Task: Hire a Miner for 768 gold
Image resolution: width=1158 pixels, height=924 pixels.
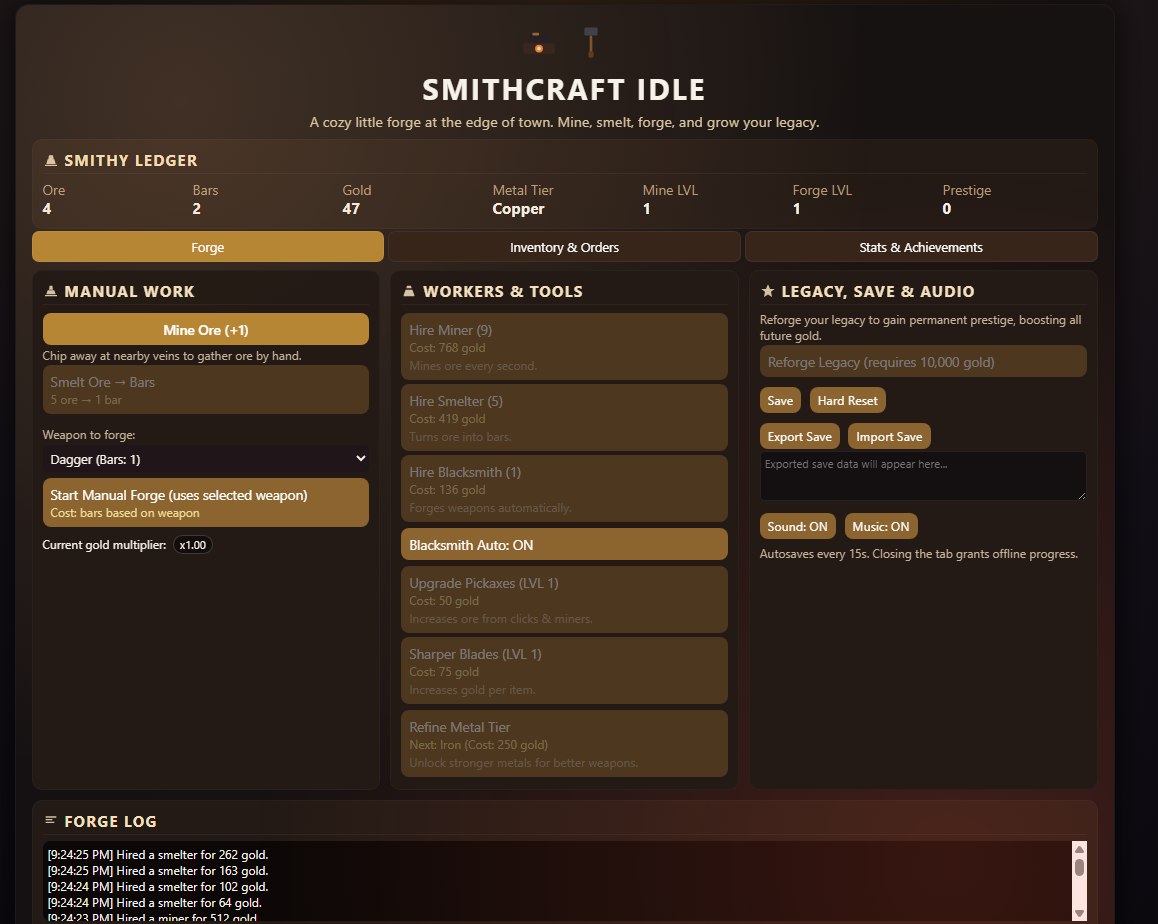Action: coord(564,346)
